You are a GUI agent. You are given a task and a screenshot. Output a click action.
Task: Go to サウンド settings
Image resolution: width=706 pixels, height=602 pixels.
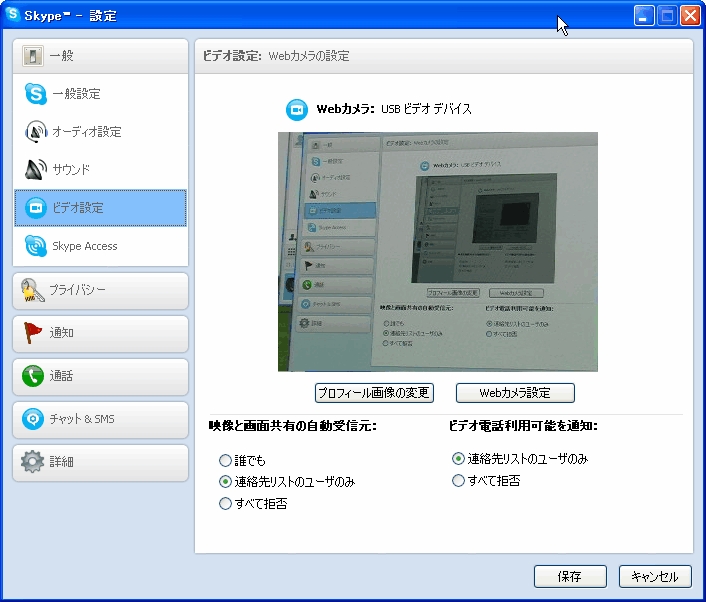coord(100,169)
